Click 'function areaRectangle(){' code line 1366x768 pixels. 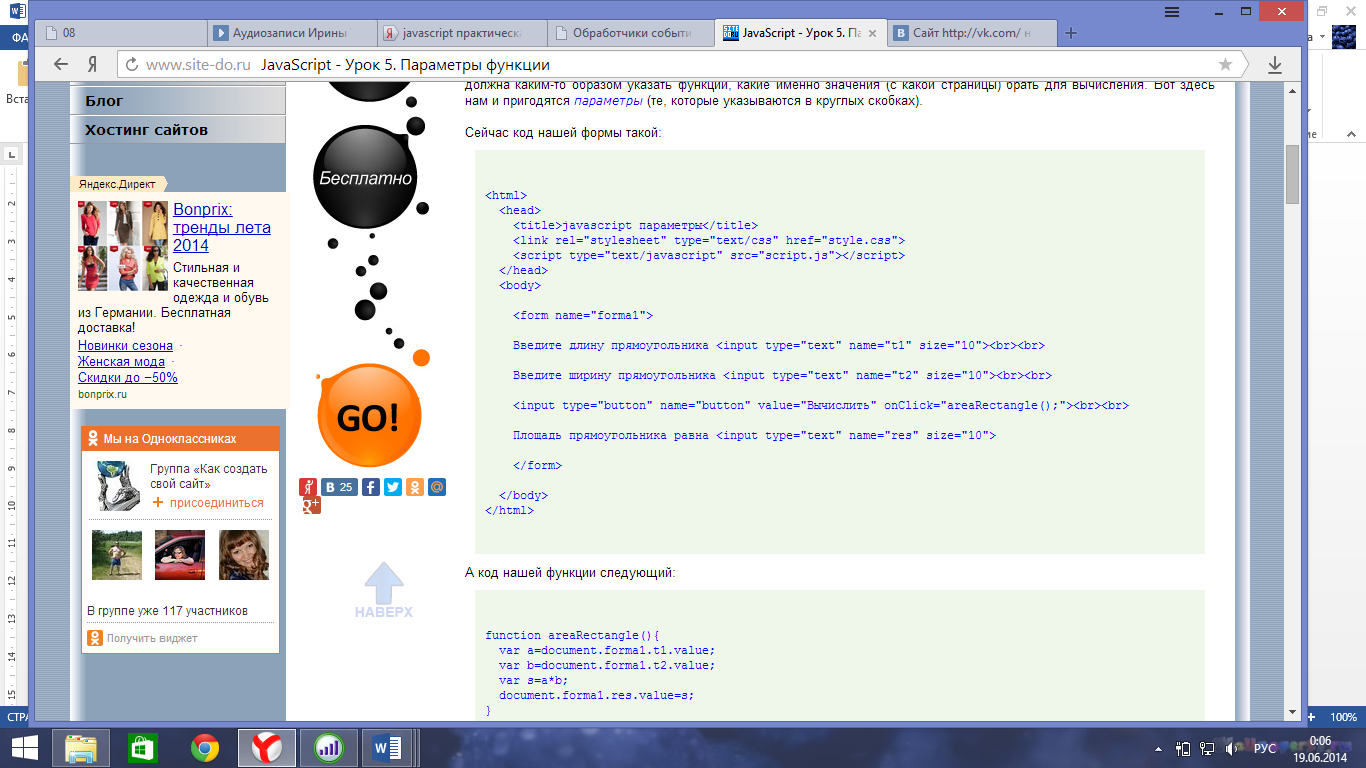tap(572, 635)
